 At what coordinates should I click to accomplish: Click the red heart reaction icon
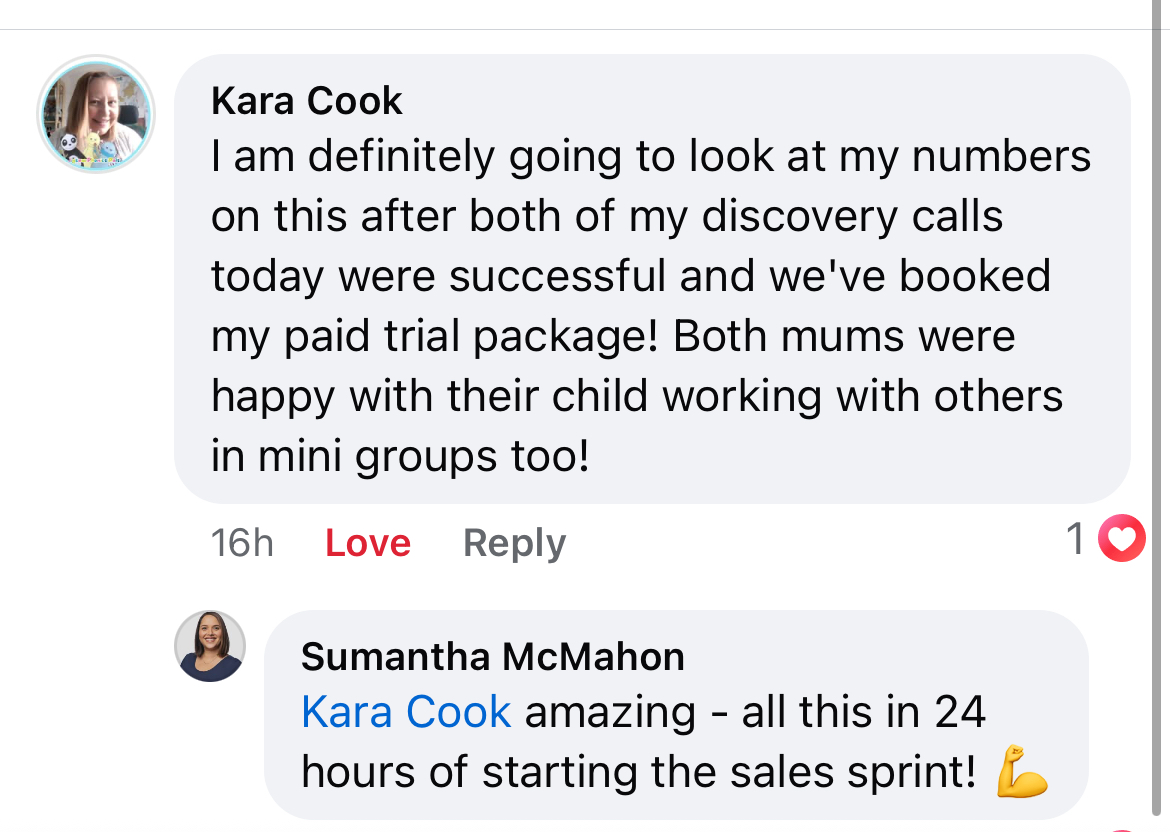point(1121,540)
